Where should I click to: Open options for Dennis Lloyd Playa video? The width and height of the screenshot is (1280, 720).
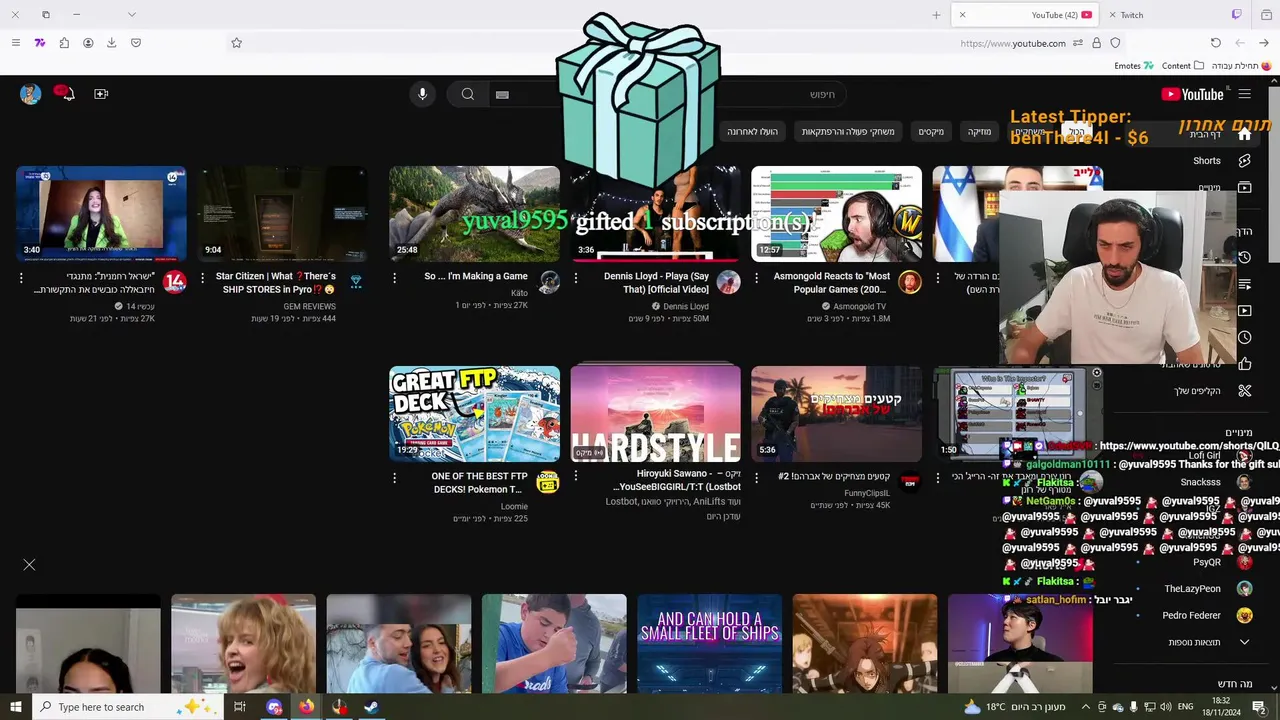575,278
